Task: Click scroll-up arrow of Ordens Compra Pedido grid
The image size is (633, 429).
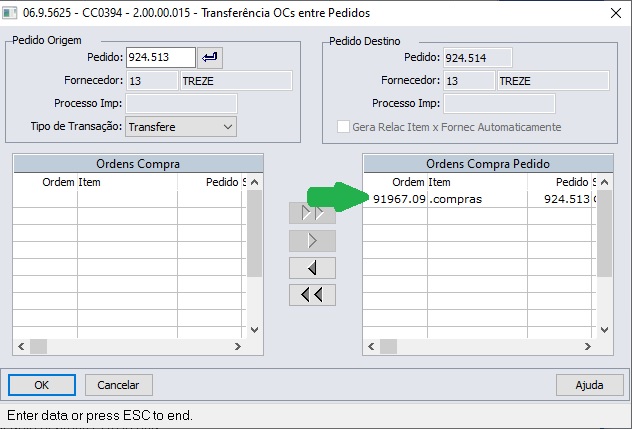Action: pyautogui.click(x=604, y=182)
